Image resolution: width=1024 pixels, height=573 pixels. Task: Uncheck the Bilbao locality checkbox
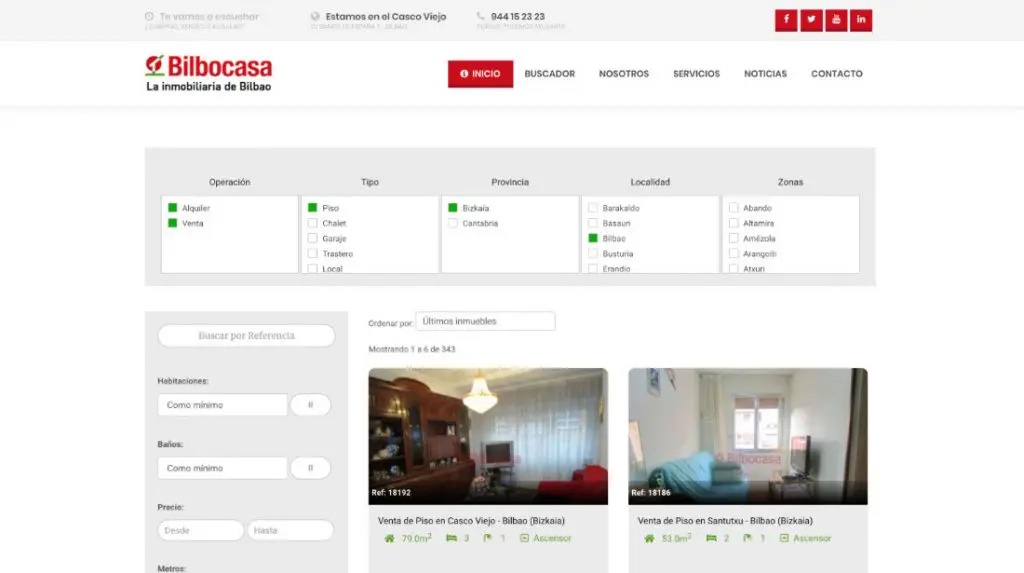click(593, 238)
